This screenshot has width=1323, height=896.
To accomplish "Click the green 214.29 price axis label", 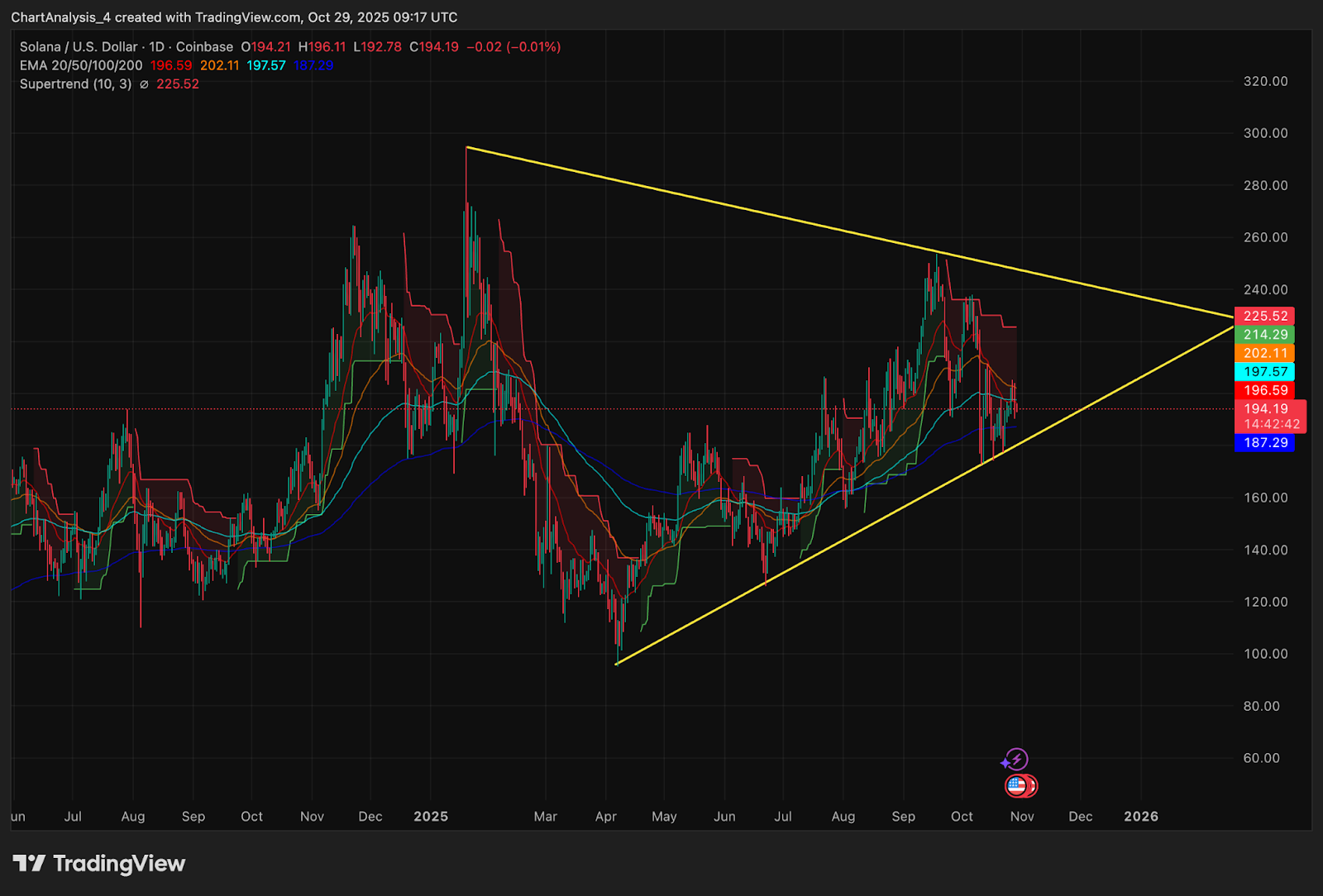I will pos(1264,335).
